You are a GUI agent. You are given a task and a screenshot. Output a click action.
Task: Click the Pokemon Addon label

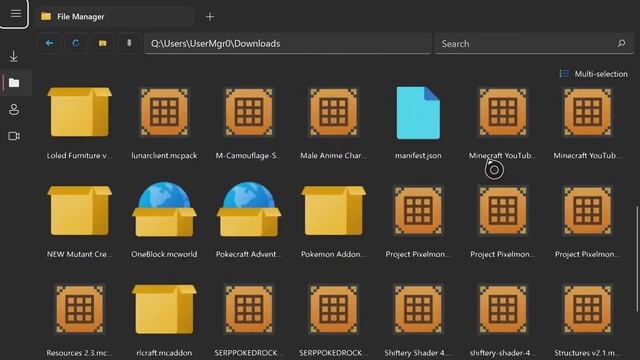click(x=333, y=254)
